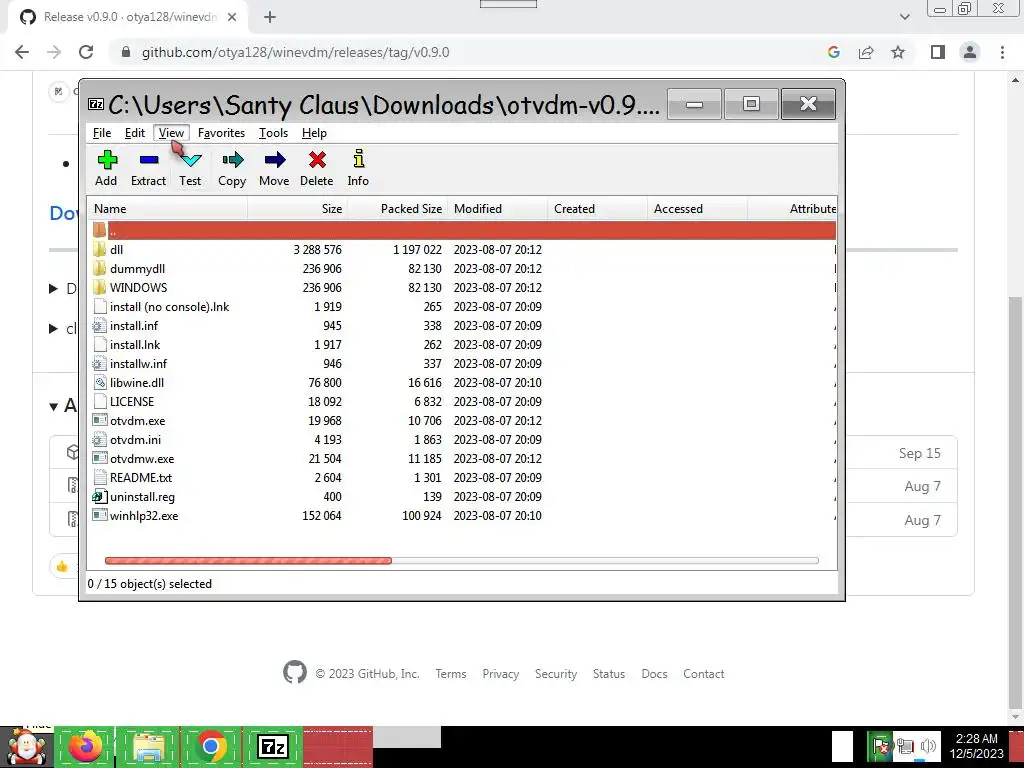The image size is (1024, 768).
Task: Open the Security link in GitHub footer
Action: tap(556, 673)
